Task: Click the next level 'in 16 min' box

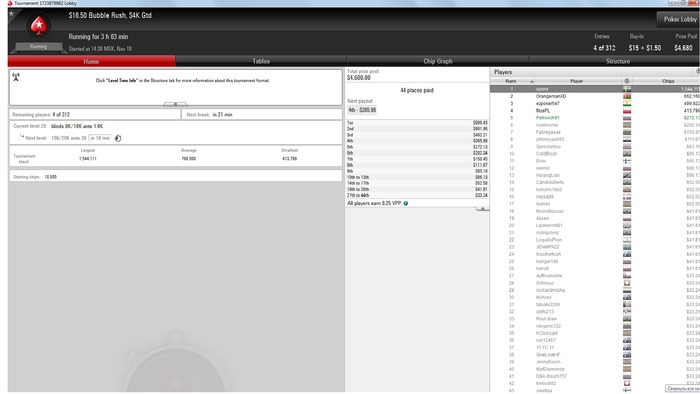Action: click(100, 138)
